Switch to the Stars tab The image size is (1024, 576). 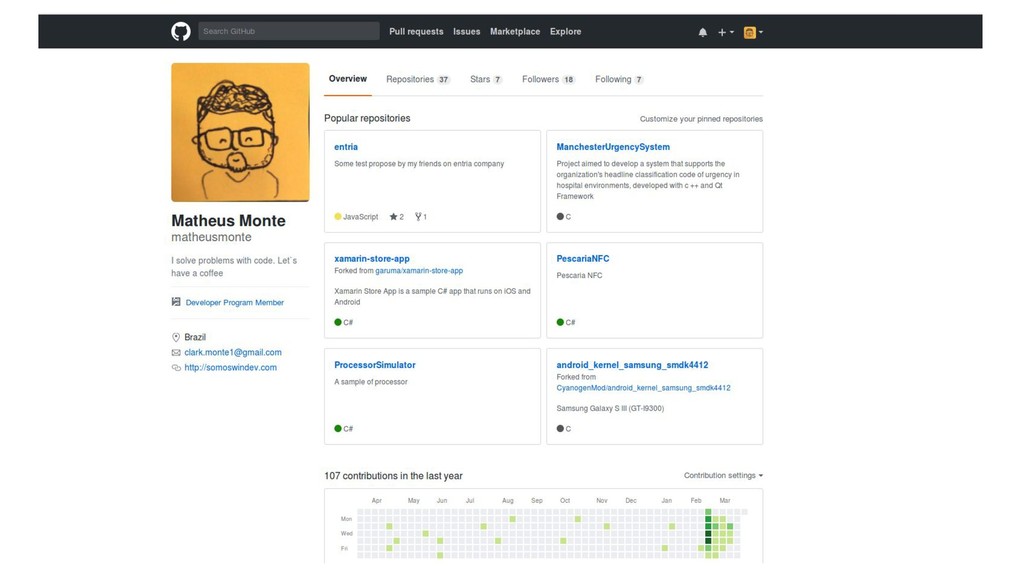(486, 79)
